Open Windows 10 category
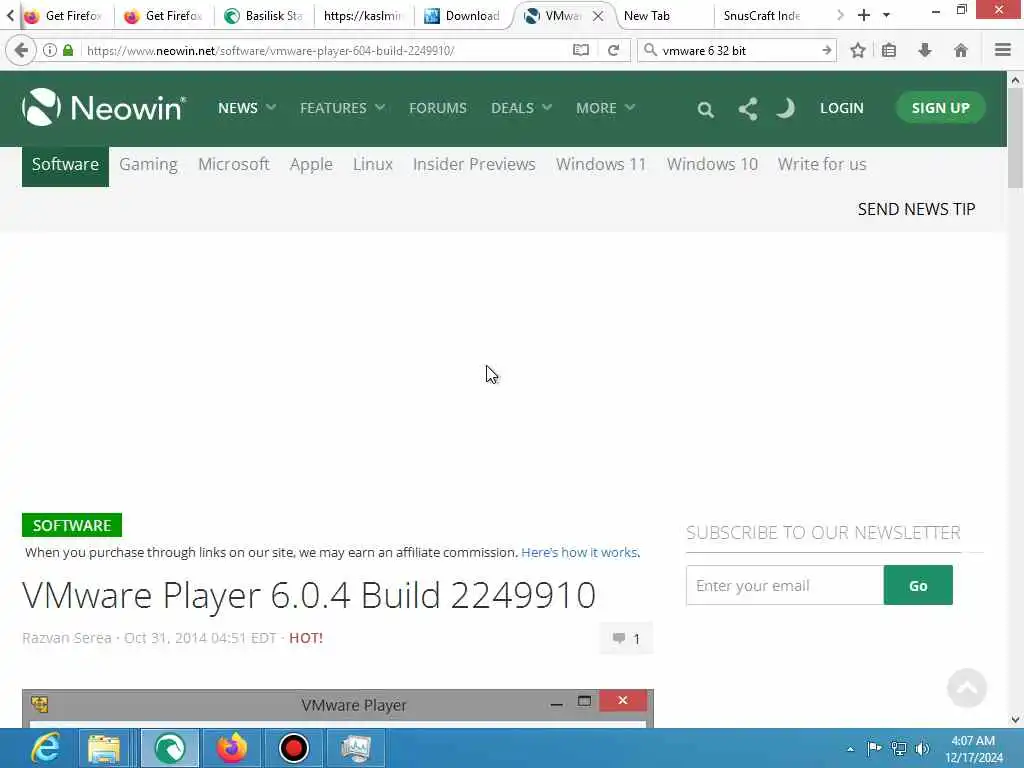 (712, 165)
